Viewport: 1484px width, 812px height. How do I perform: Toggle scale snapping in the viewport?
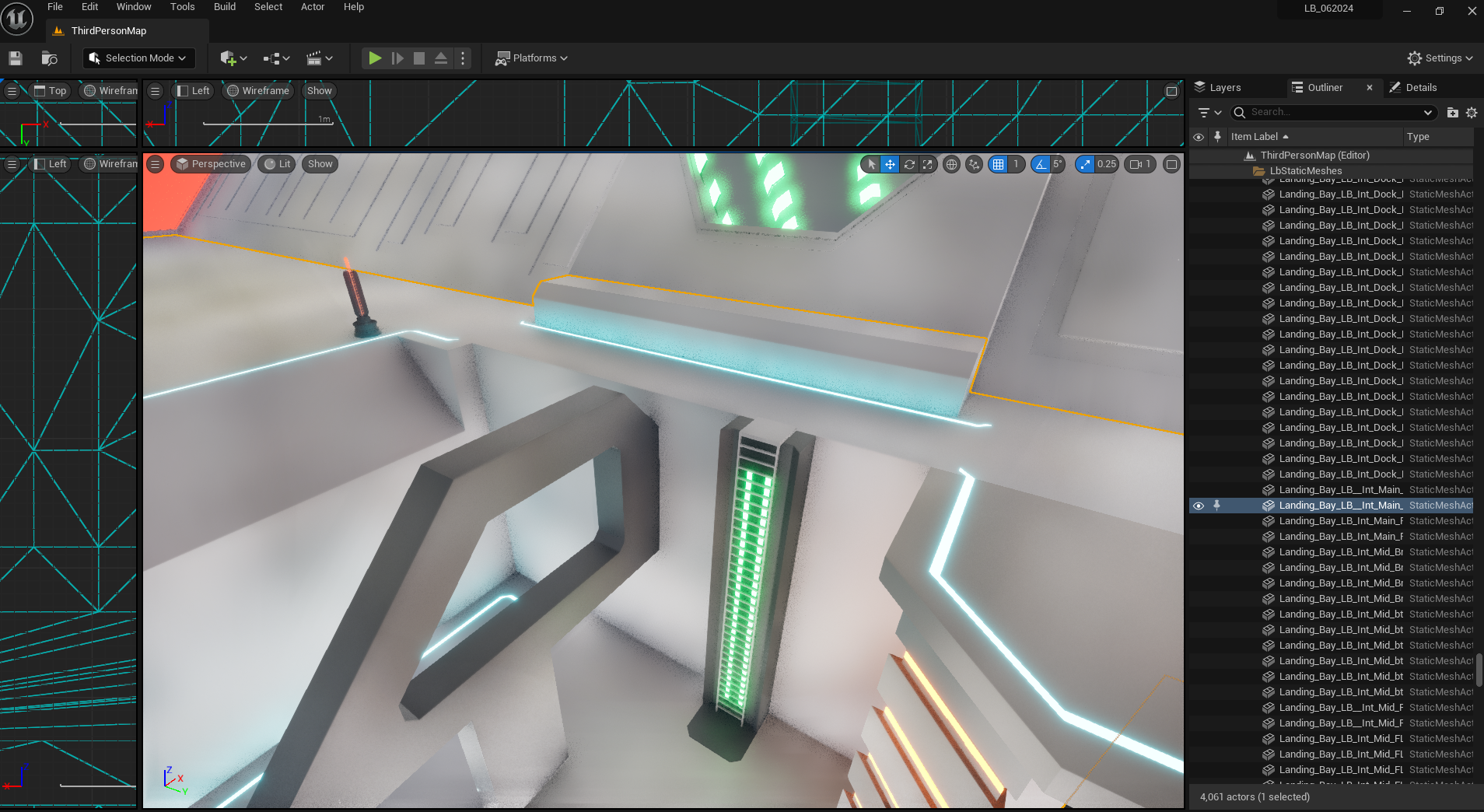coord(1085,164)
